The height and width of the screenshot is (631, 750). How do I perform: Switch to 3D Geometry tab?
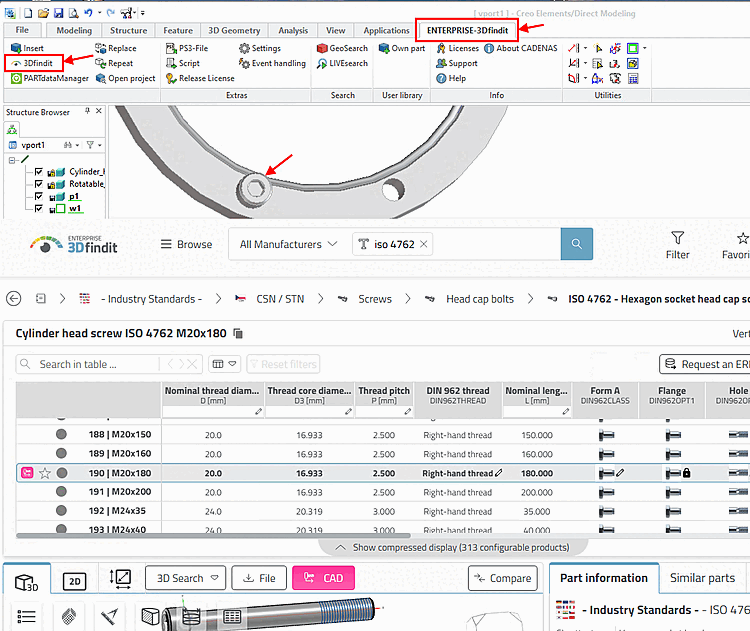pyautogui.click(x=234, y=30)
